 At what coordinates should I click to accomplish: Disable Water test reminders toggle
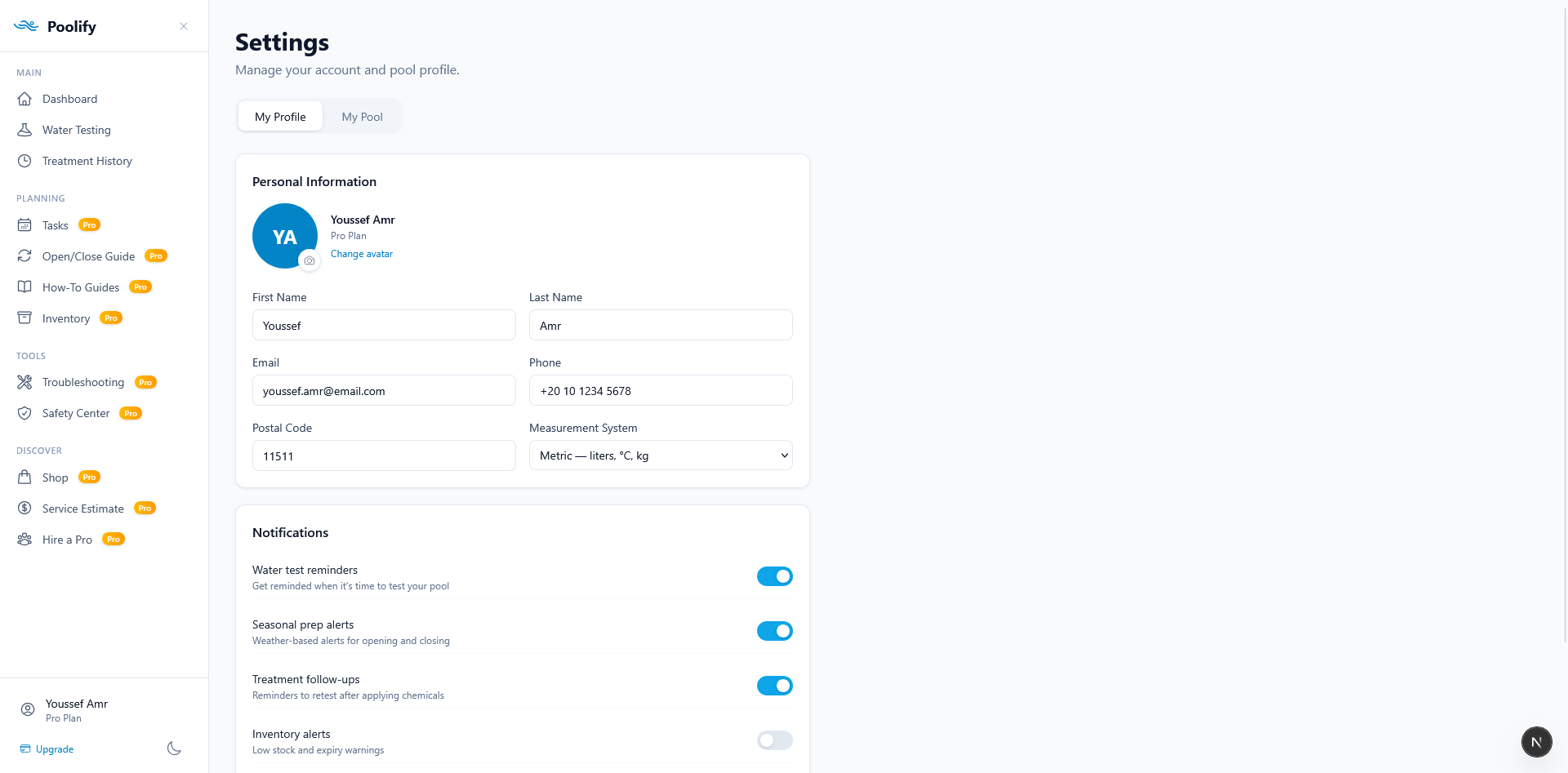point(774,576)
